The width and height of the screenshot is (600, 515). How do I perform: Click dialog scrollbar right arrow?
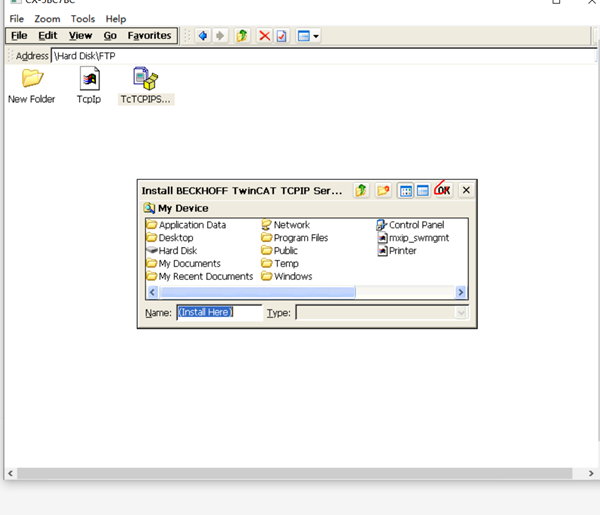pos(460,292)
